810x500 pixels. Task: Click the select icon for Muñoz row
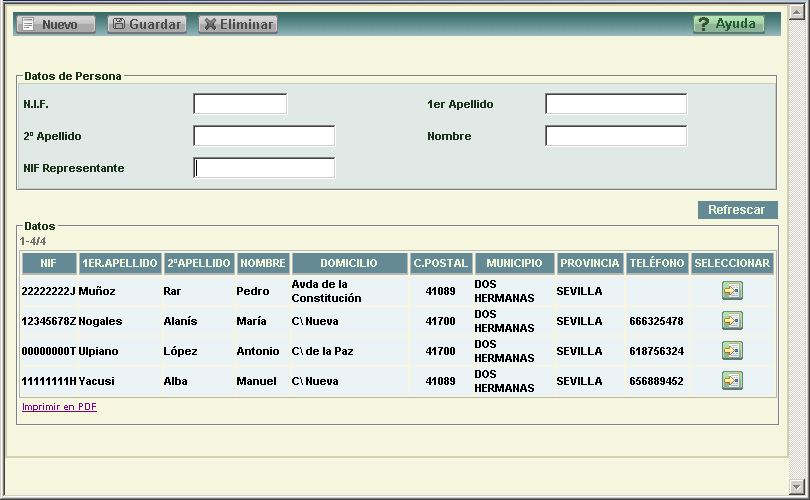pos(732,291)
